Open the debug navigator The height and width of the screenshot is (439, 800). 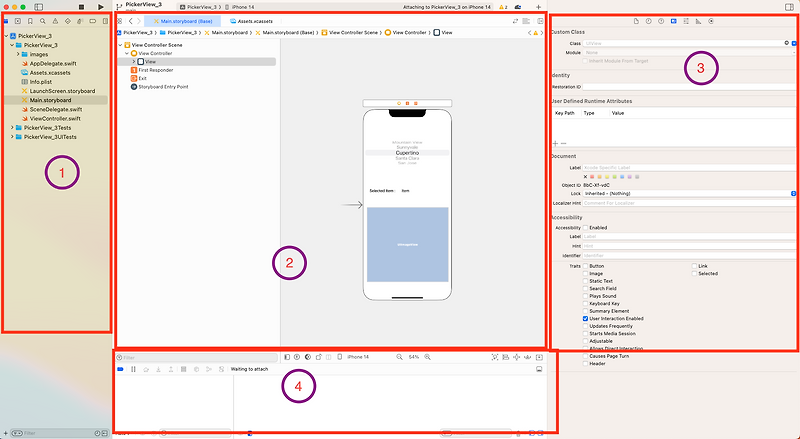pos(80,21)
